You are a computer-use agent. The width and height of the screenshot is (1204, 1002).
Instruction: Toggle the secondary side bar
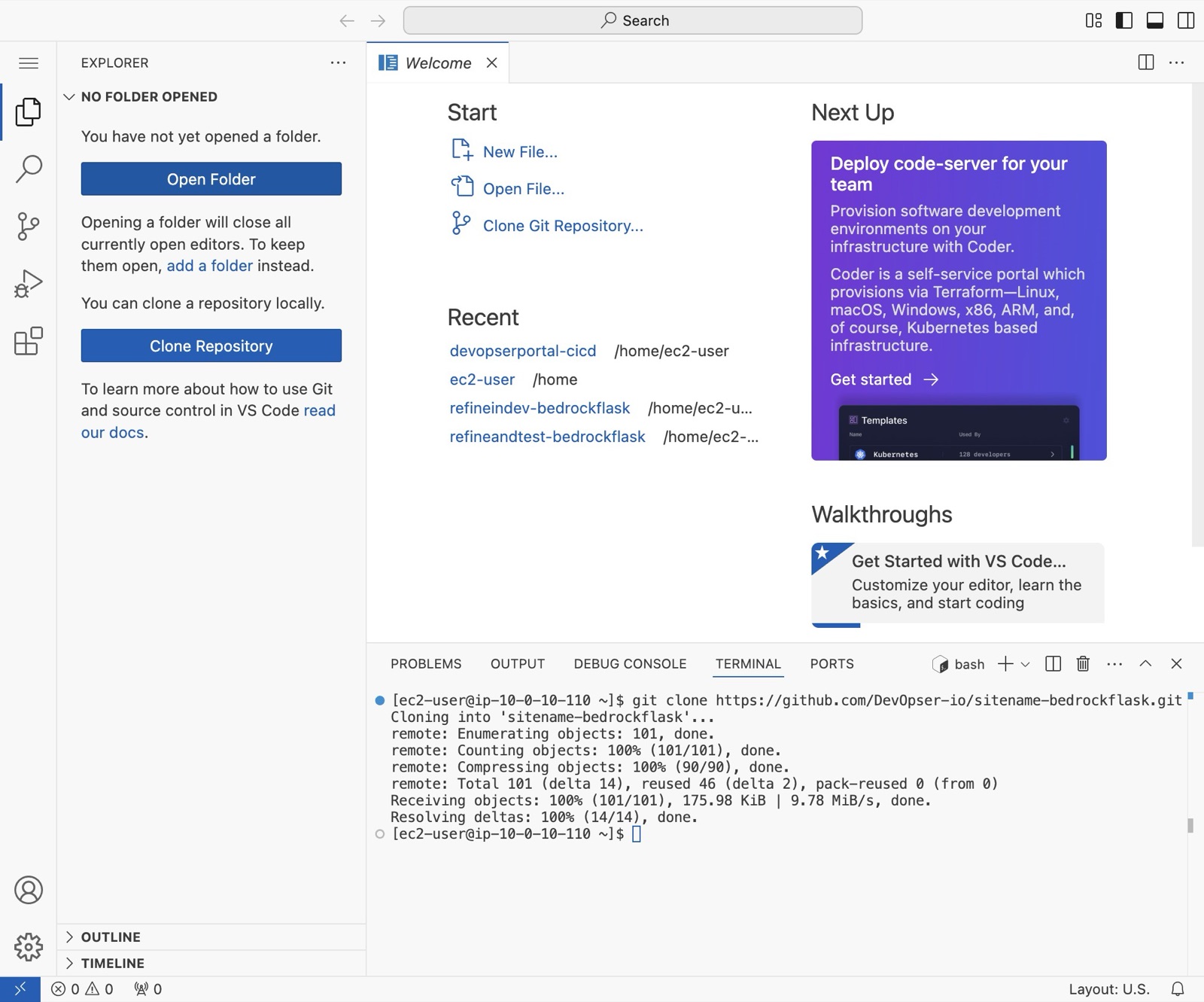click(x=1186, y=20)
